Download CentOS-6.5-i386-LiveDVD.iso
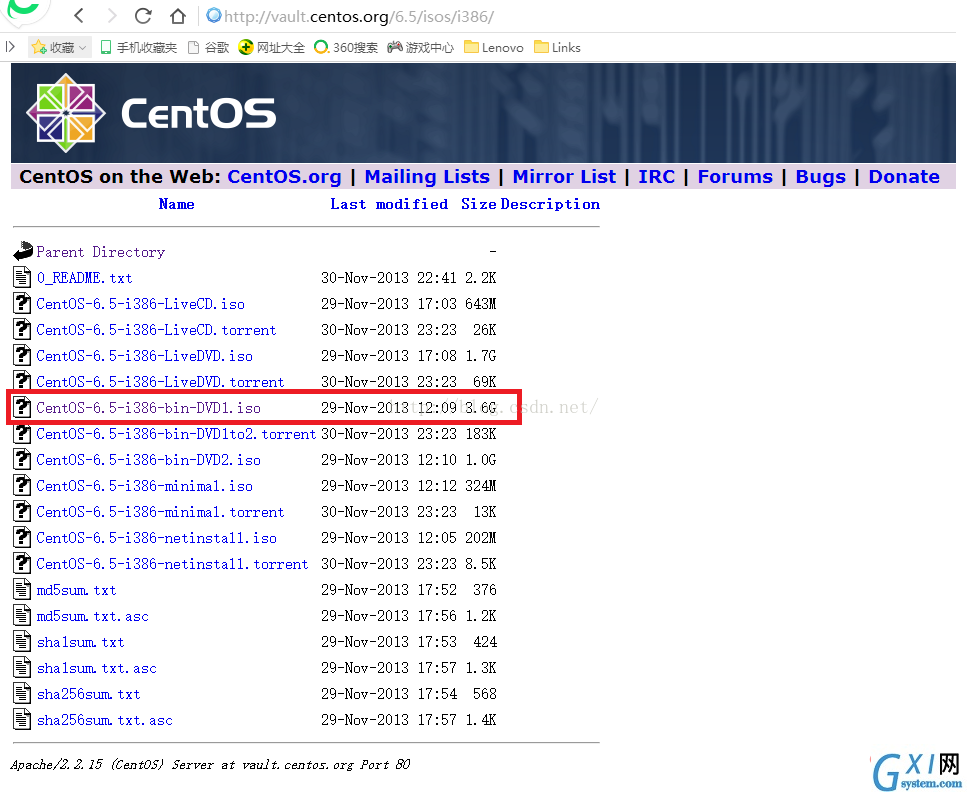 [145, 356]
